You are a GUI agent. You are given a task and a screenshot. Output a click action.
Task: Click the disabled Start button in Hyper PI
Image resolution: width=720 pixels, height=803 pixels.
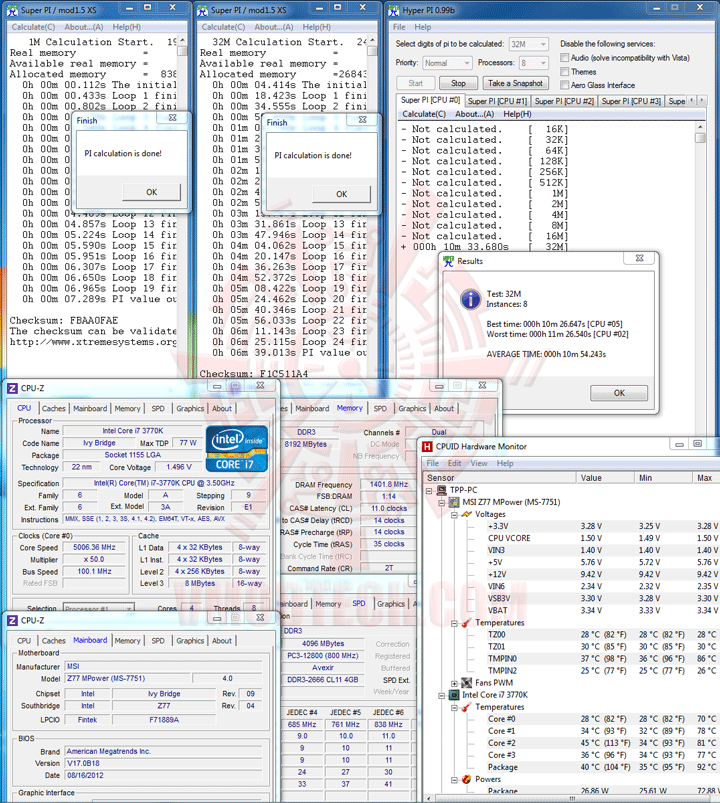(x=415, y=83)
